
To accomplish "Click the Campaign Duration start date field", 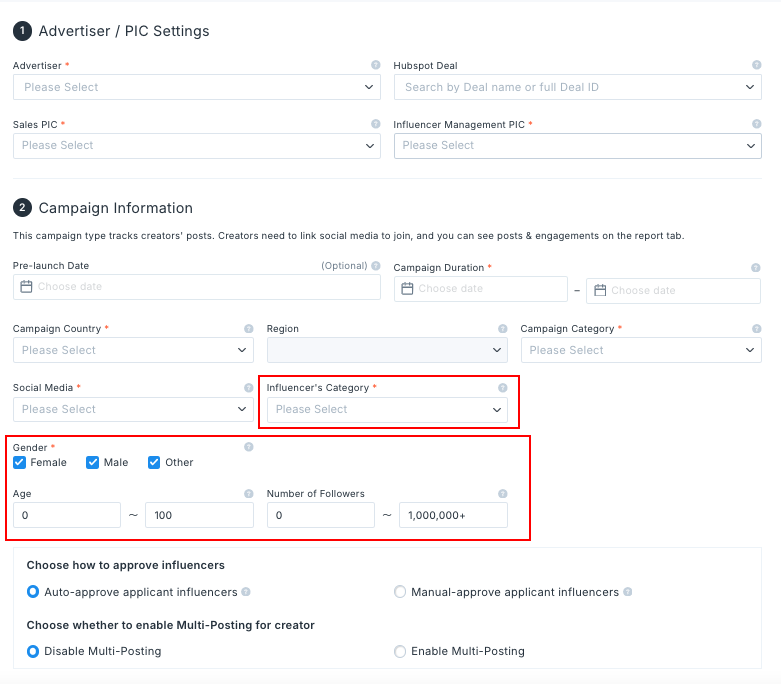I will [481, 289].
